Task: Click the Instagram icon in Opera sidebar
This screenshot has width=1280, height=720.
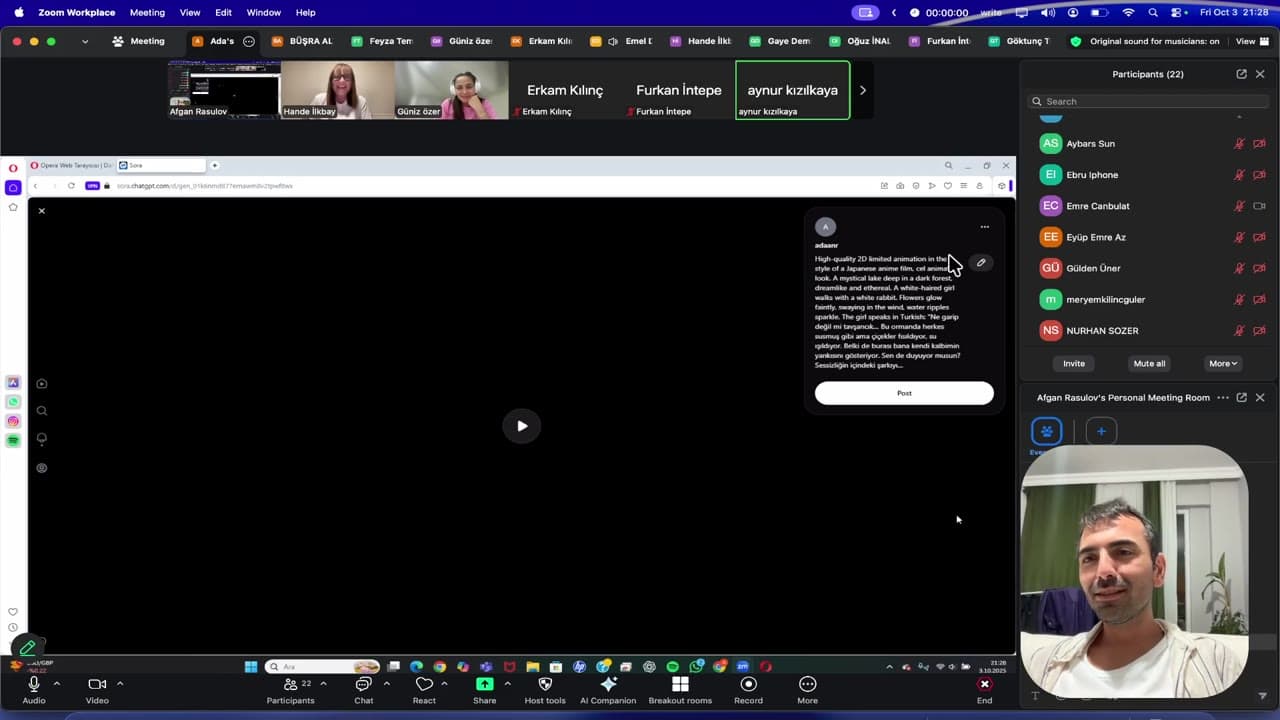Action: (13, 421)
